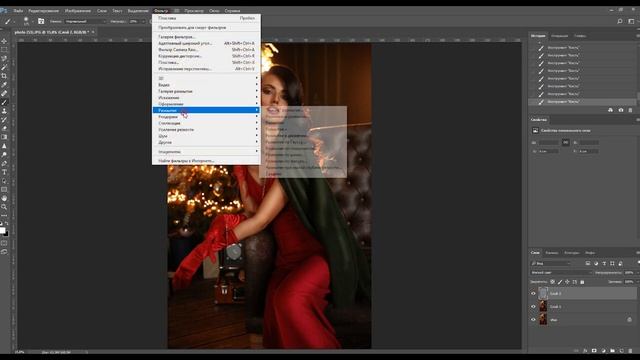Expand the Галерея размытия submenu
The image size is (640, 360).
tap(206, 91)
